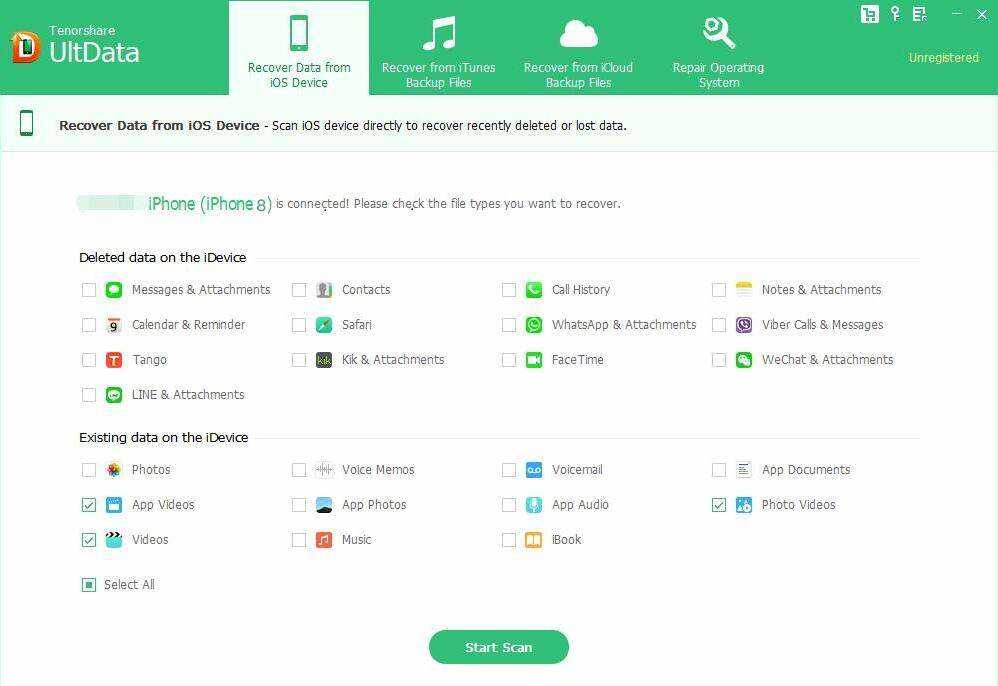998x686 pixels.
Task: Click the Calendar app icon
Action: pyautogui.click(x=114, y=325)
